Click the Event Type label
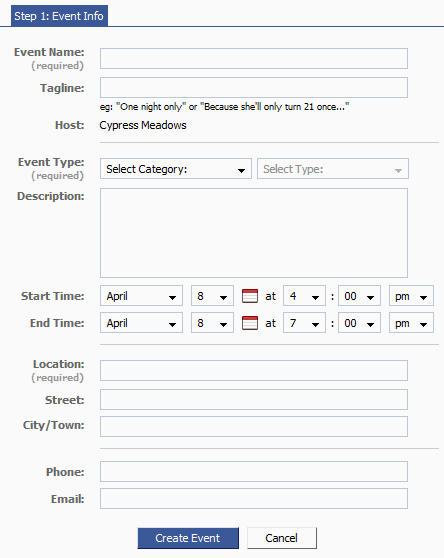444x558 pixels. click(51, 162)
